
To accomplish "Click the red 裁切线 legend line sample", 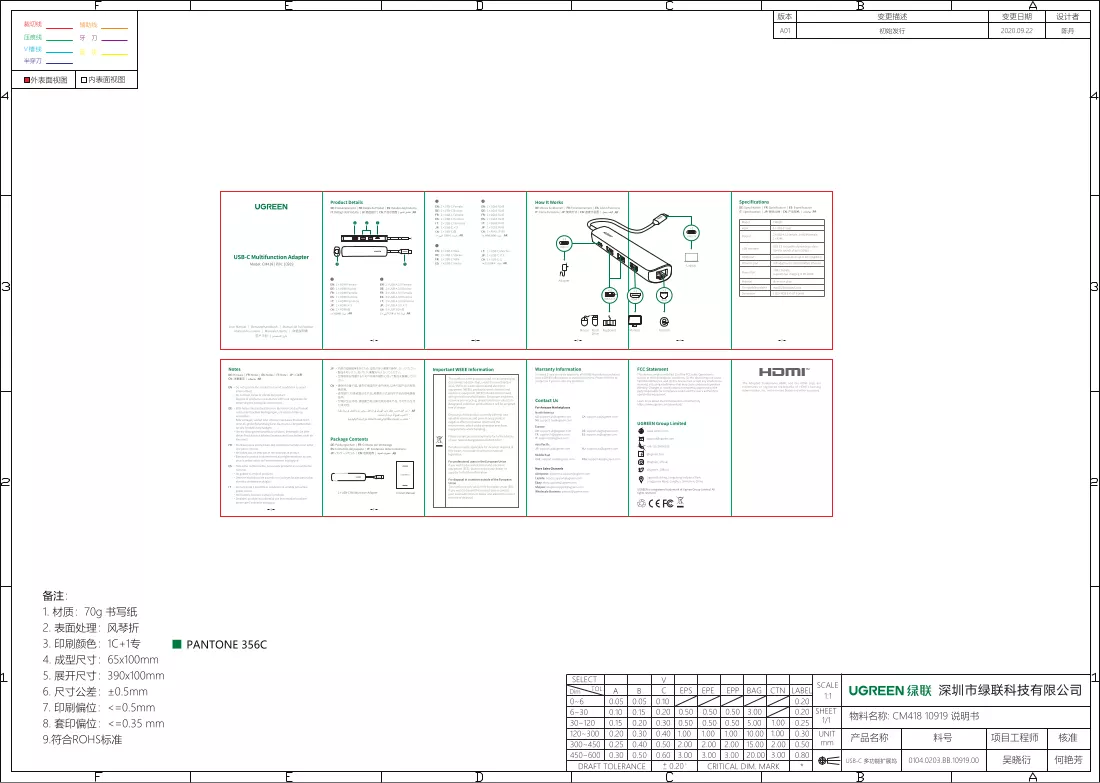I will pyautogui.click(x=60, y=29).
